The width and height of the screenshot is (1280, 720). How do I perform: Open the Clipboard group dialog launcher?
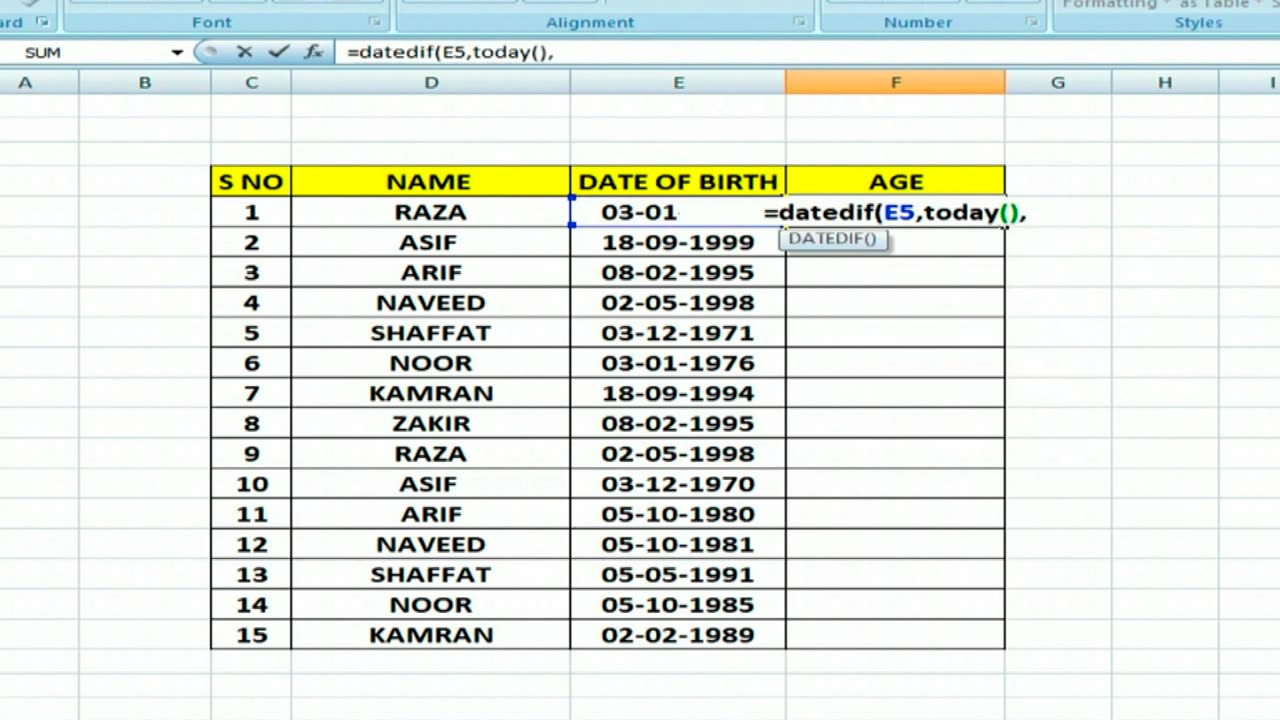(41, 21)
